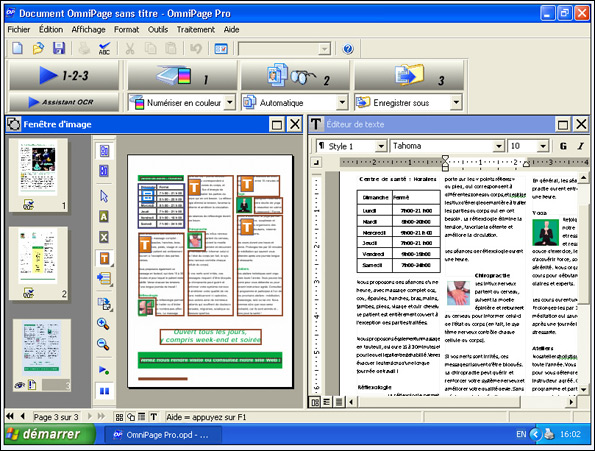Toggle the details view button in status bar
Screen dimensions: 595x451
click(x=142, y=417)
